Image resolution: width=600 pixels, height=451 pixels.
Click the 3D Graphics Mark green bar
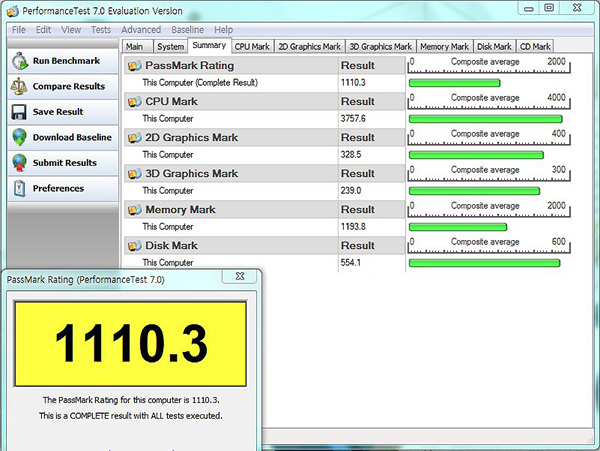pyautogui.click(x=474, y=191)
